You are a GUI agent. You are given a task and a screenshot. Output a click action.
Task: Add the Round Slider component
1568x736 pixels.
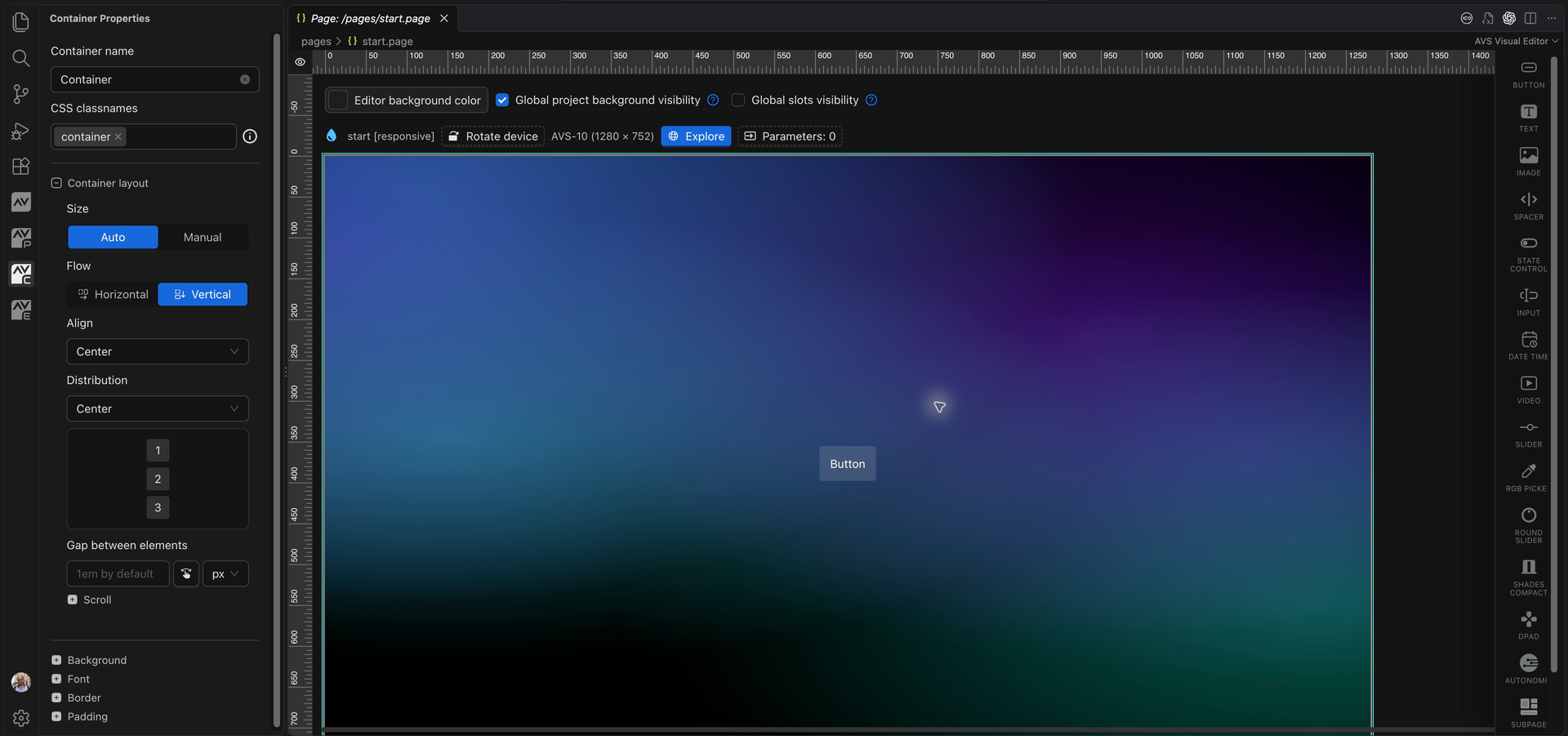coord(1529,525)
